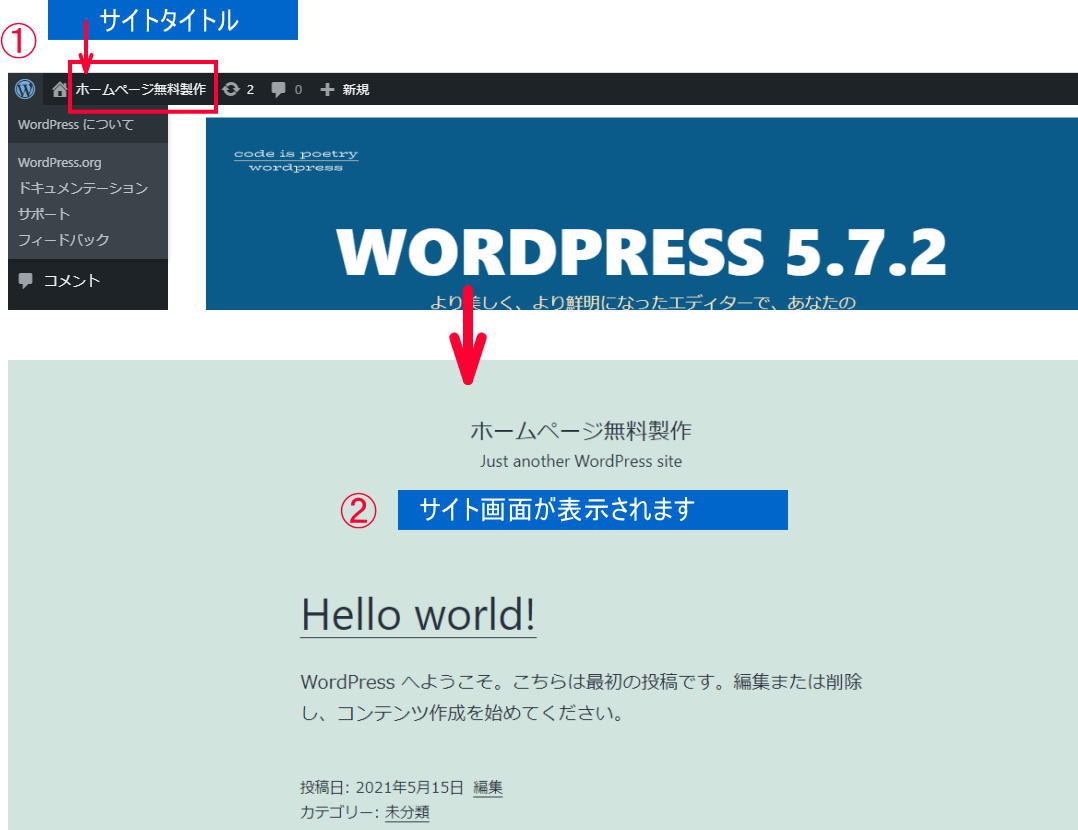Click the updates count 2
The image size is (1078, 830).
click(x=250, y=89)
